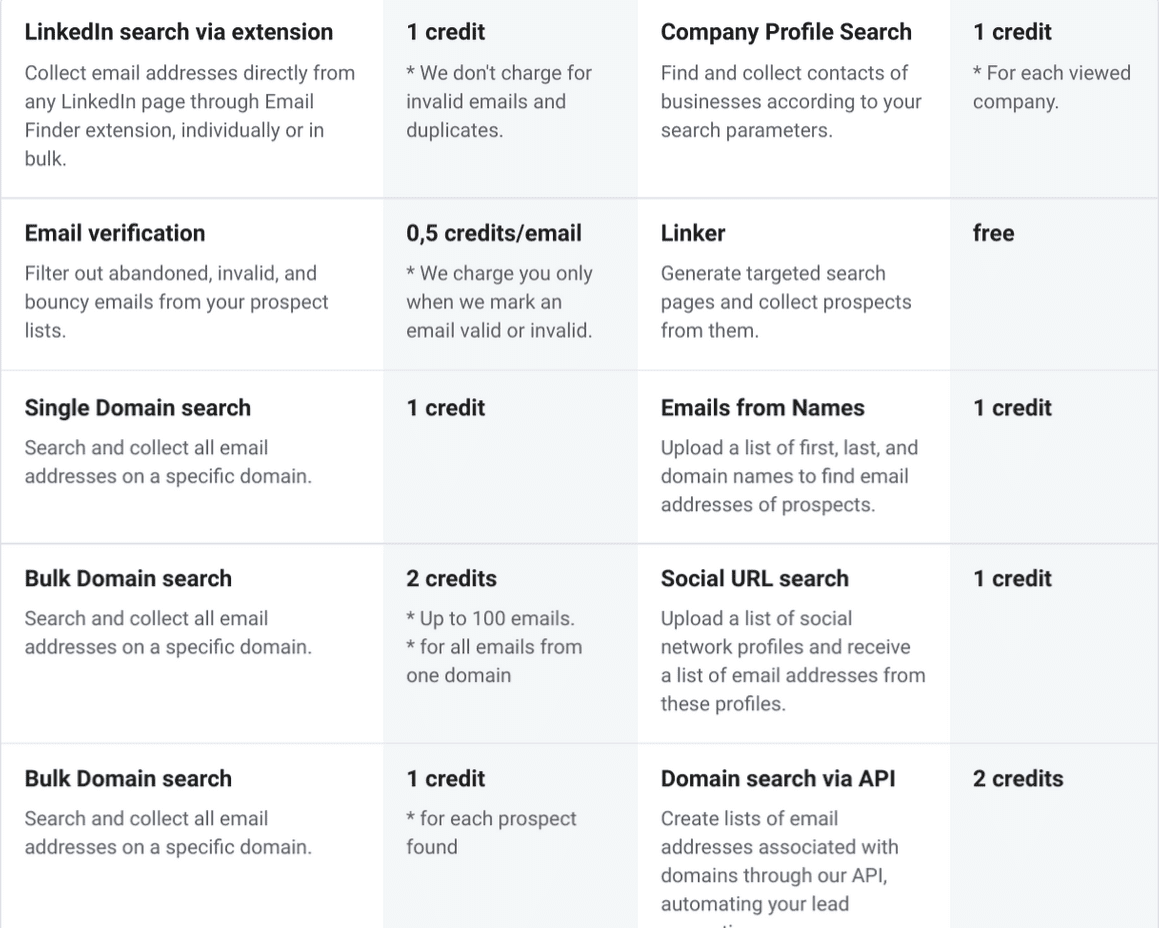Click the 'Email verification' feature title

114,233
